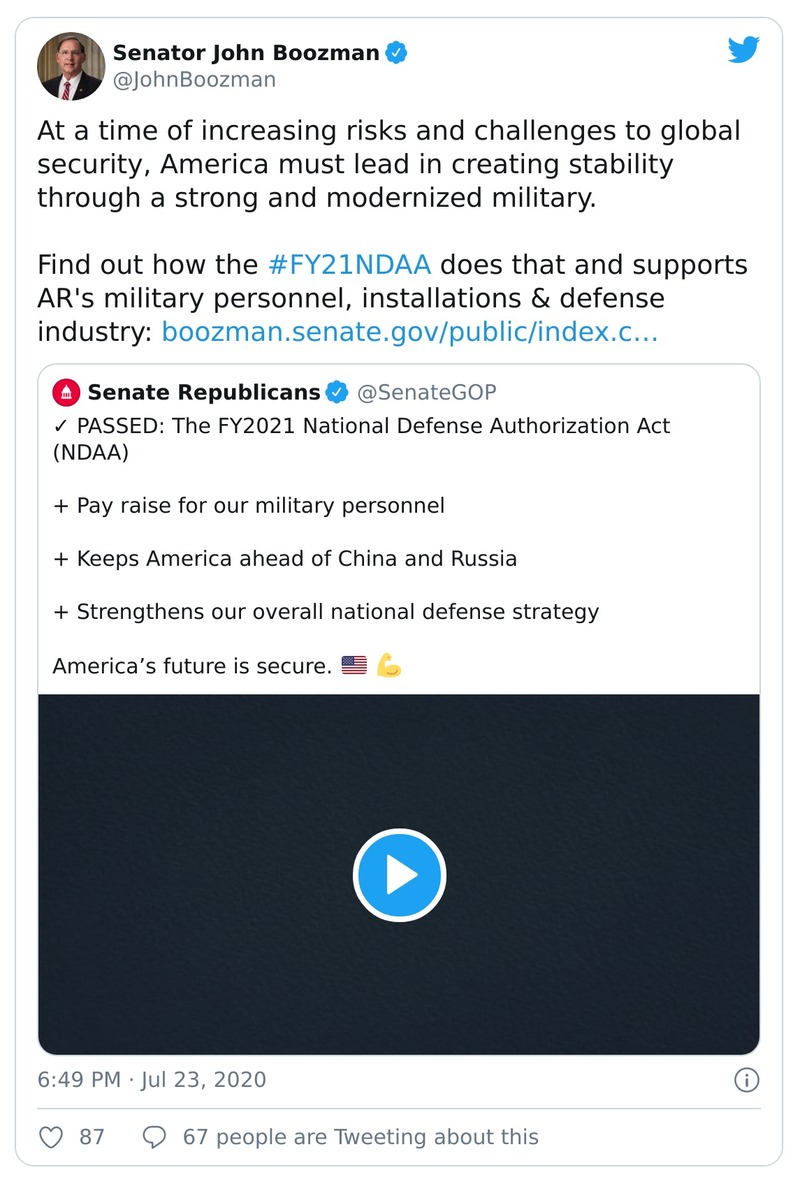Open the #FY21NDAA hashtag
This screenshot has height=1191, width=800.
(x=350, y=265)
